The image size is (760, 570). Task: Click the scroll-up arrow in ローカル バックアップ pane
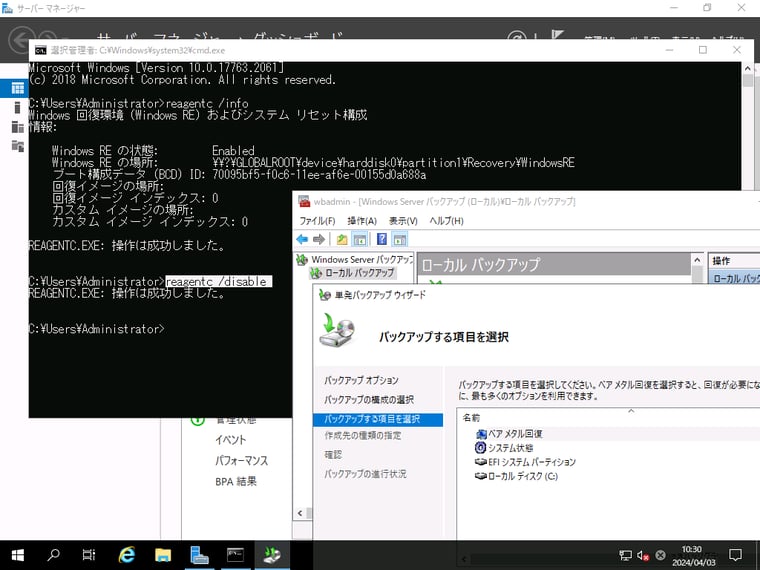(697, 260)
